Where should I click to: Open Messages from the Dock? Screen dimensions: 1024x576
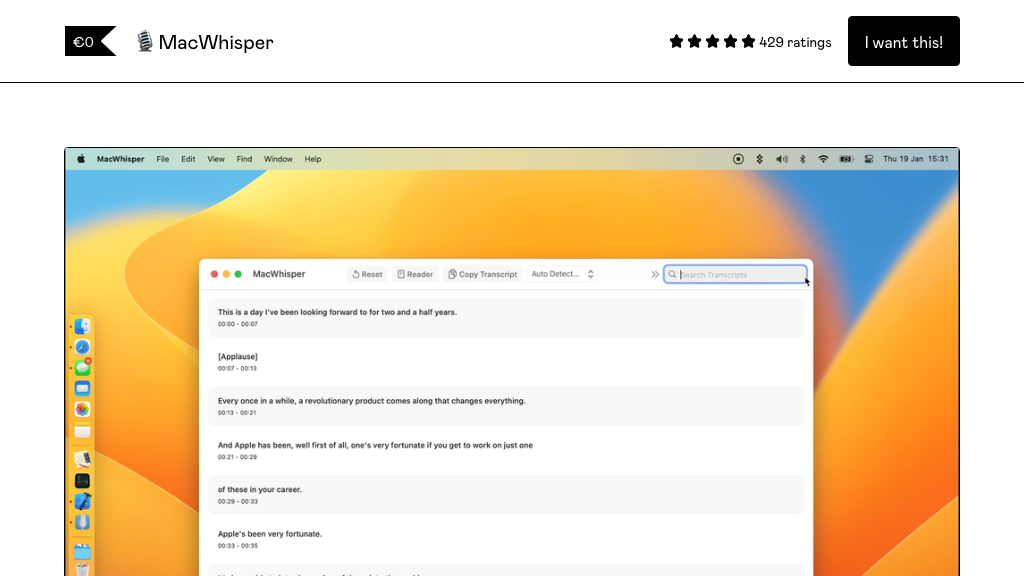[x=82, y=367]
